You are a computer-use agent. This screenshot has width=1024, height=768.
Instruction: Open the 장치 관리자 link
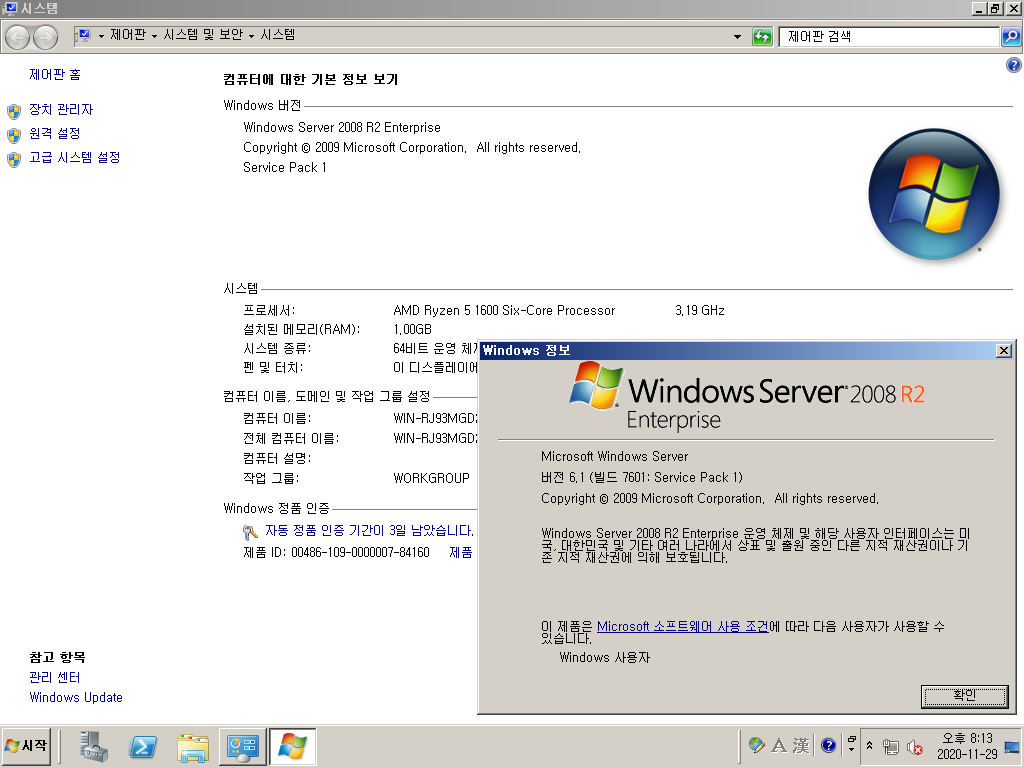click(61, 109)
